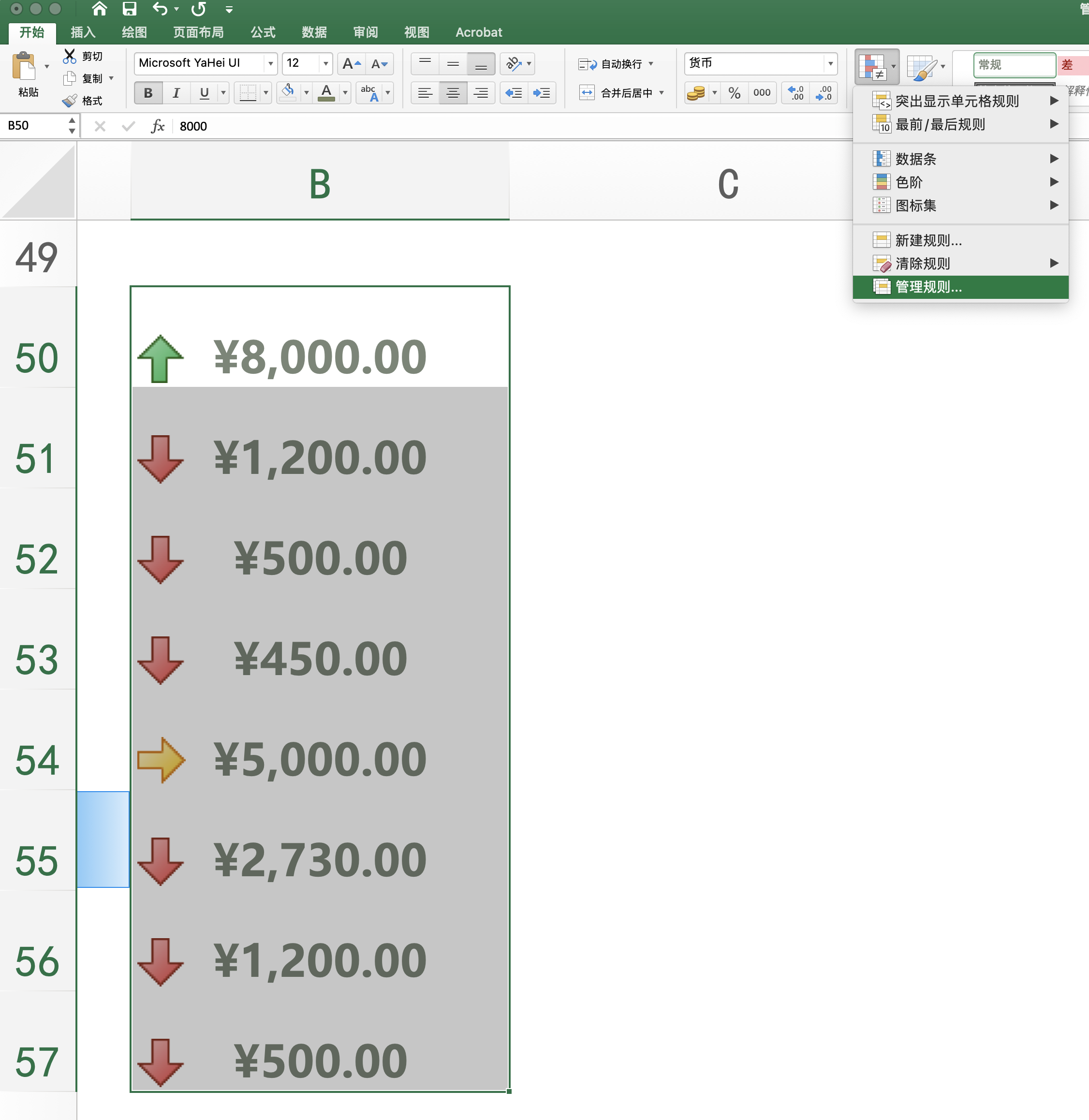The height and width of the screenshot is (1120, 1089).
Task: Pick a font color from the A swatch
Action: [x=326, y=93]
